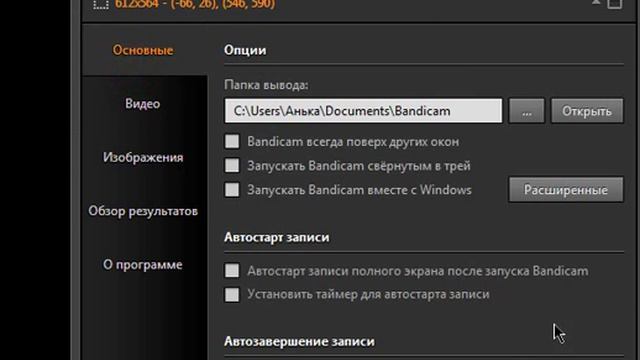Enable Bandicam всегда поверх других окон checkbox
This screenshot has height=360, width=640.
232,142
